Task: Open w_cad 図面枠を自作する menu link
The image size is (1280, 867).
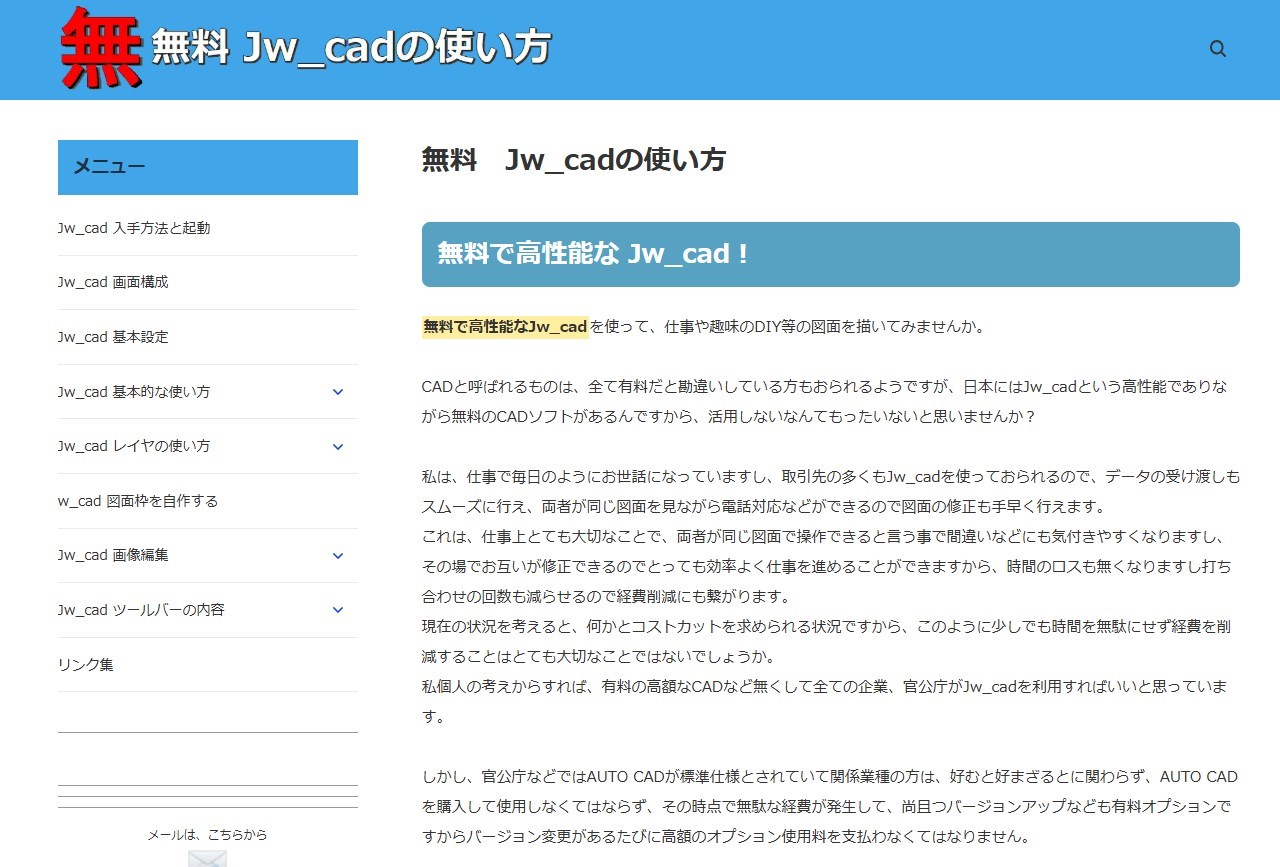Action: click(x=138, y=501)
